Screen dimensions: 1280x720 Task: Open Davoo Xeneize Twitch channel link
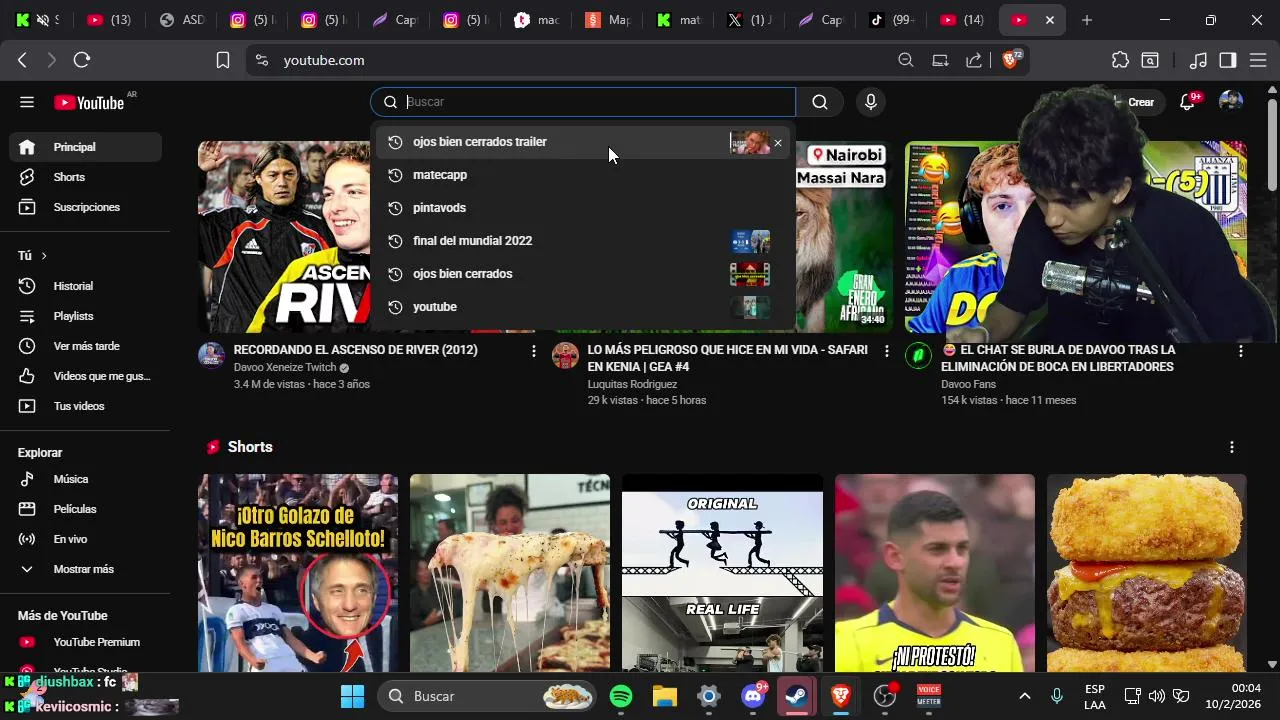285,367
